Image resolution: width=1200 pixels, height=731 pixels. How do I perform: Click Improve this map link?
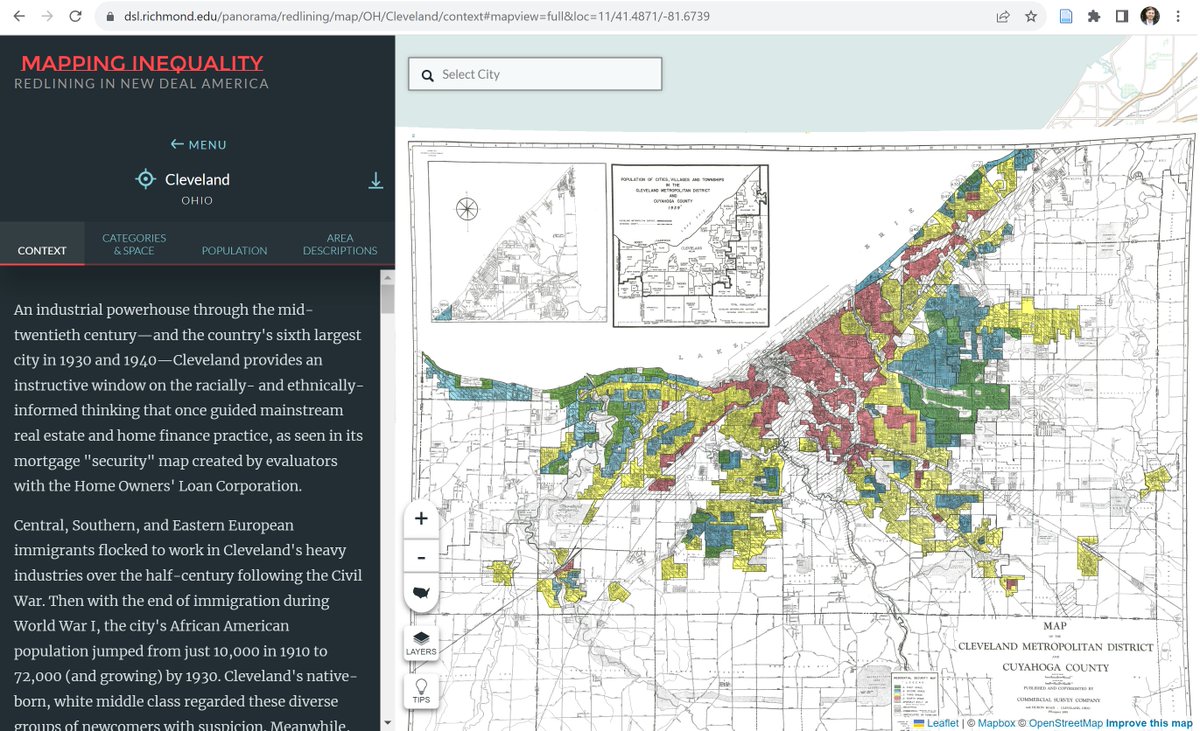tap(1150, 723)
